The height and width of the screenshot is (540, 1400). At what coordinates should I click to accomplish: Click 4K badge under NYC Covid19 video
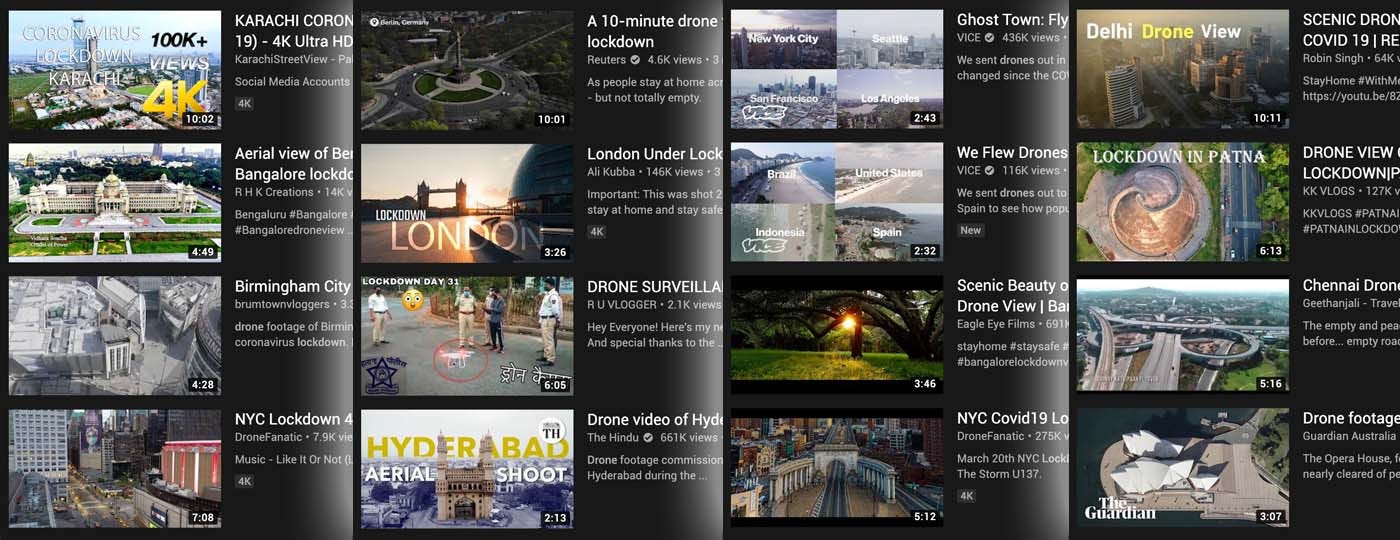[x=967, y=496]
